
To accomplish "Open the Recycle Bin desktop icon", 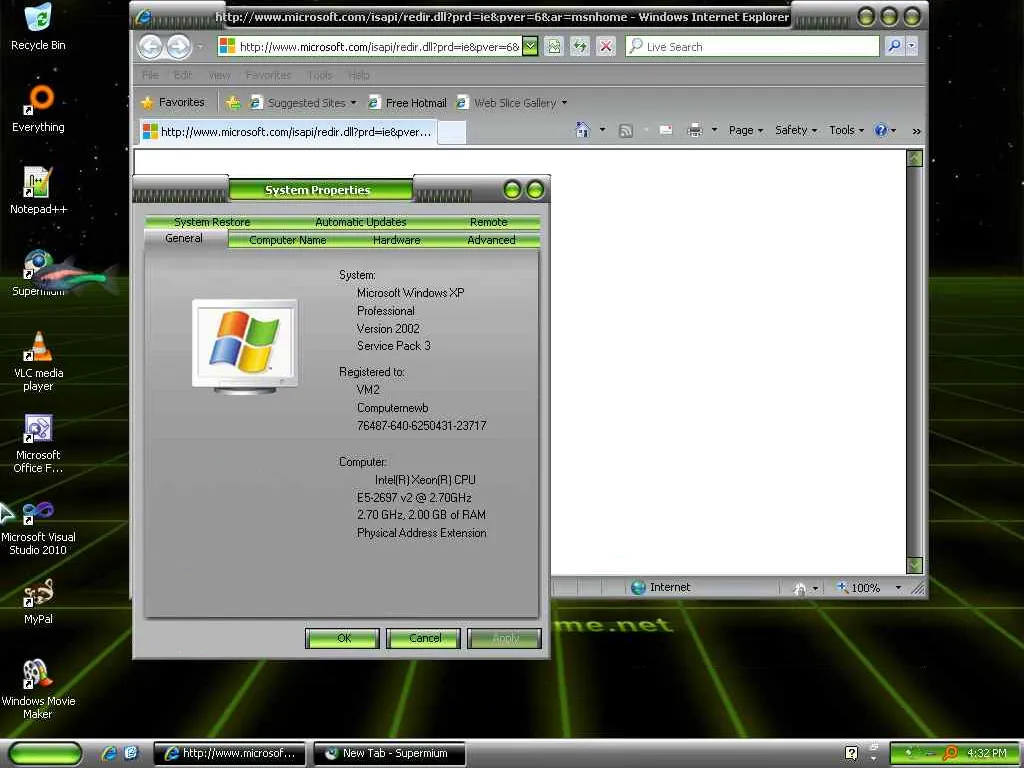I will pyautogui.click(x=38, y=27).
